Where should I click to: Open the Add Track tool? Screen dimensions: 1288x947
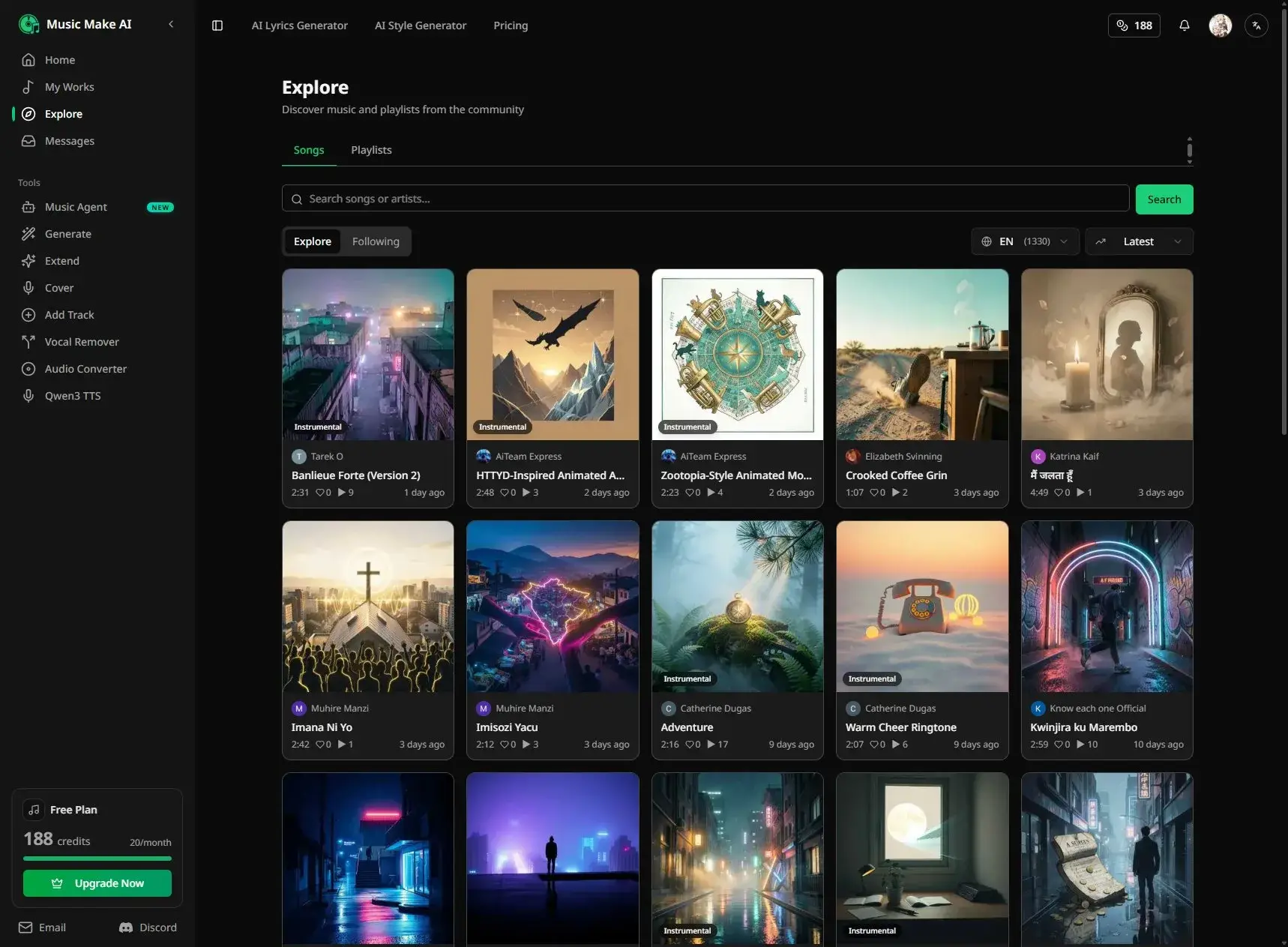[x=97, y=315]
